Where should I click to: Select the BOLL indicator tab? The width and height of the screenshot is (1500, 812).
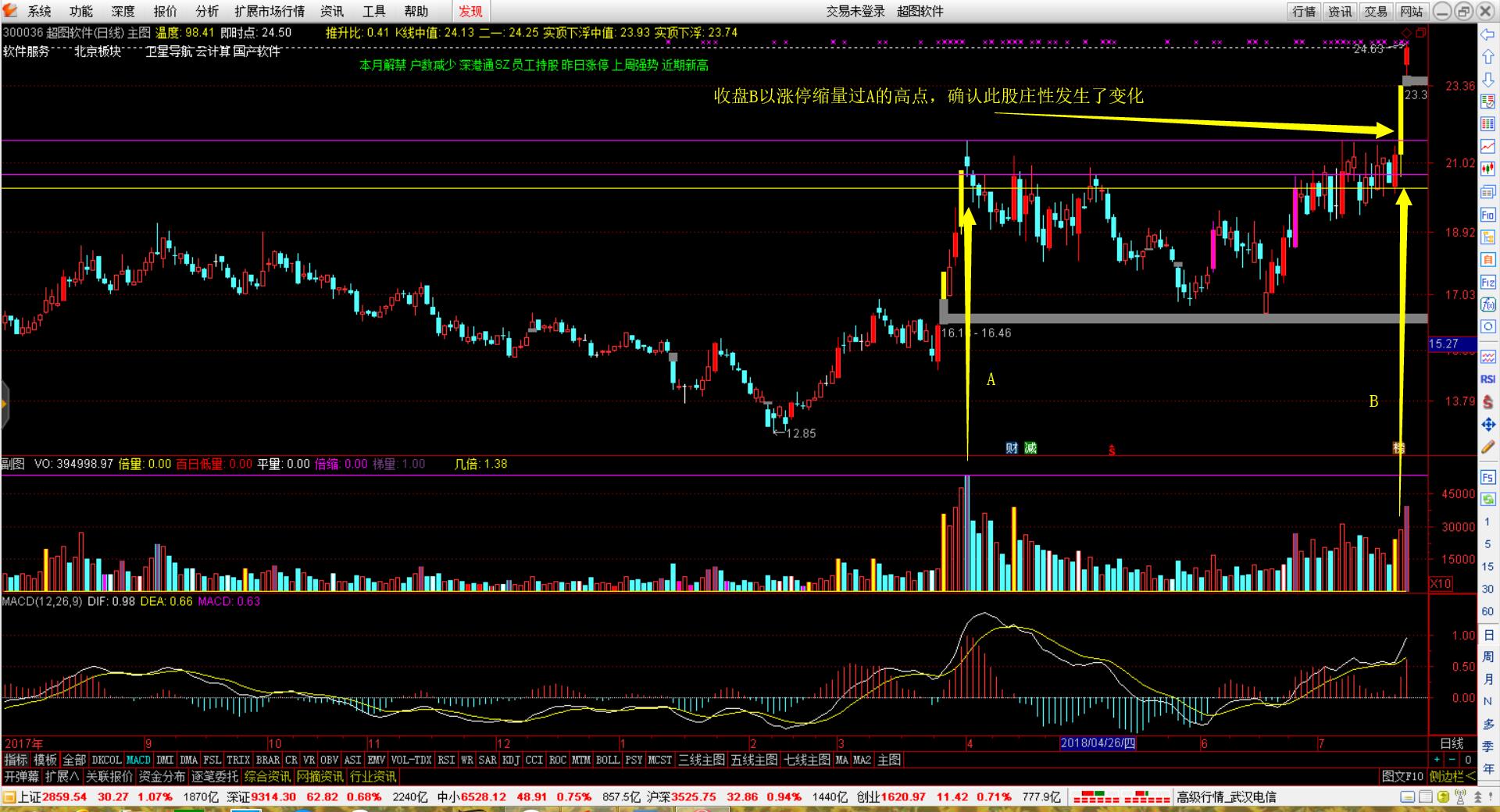point(608,760)
